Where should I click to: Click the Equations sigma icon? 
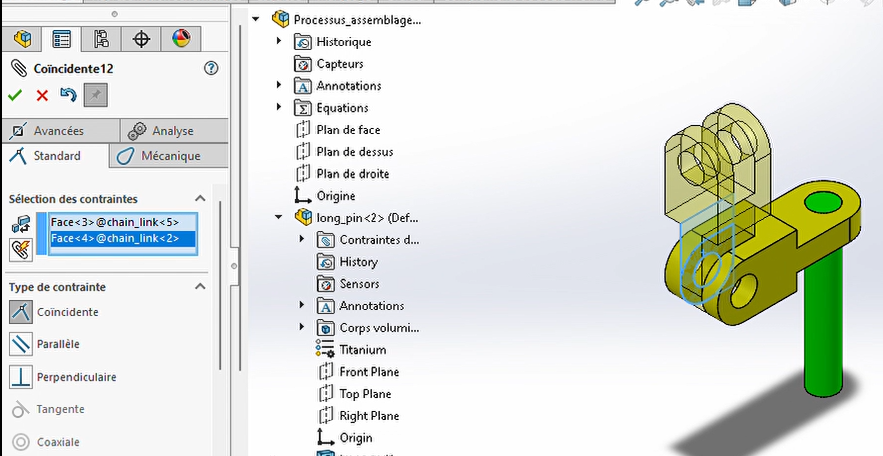coord(303,108)
